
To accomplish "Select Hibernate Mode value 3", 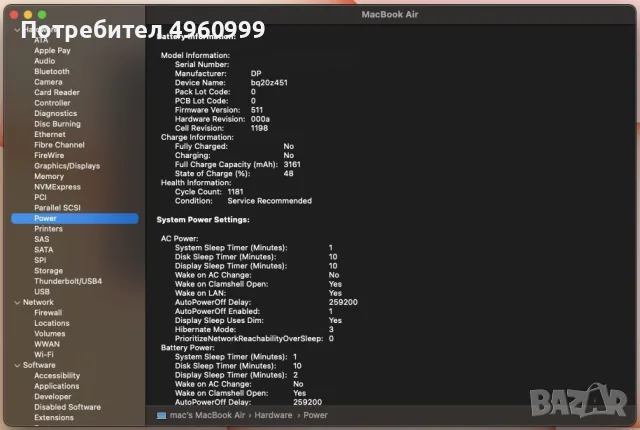I will [x=331, y=329].
